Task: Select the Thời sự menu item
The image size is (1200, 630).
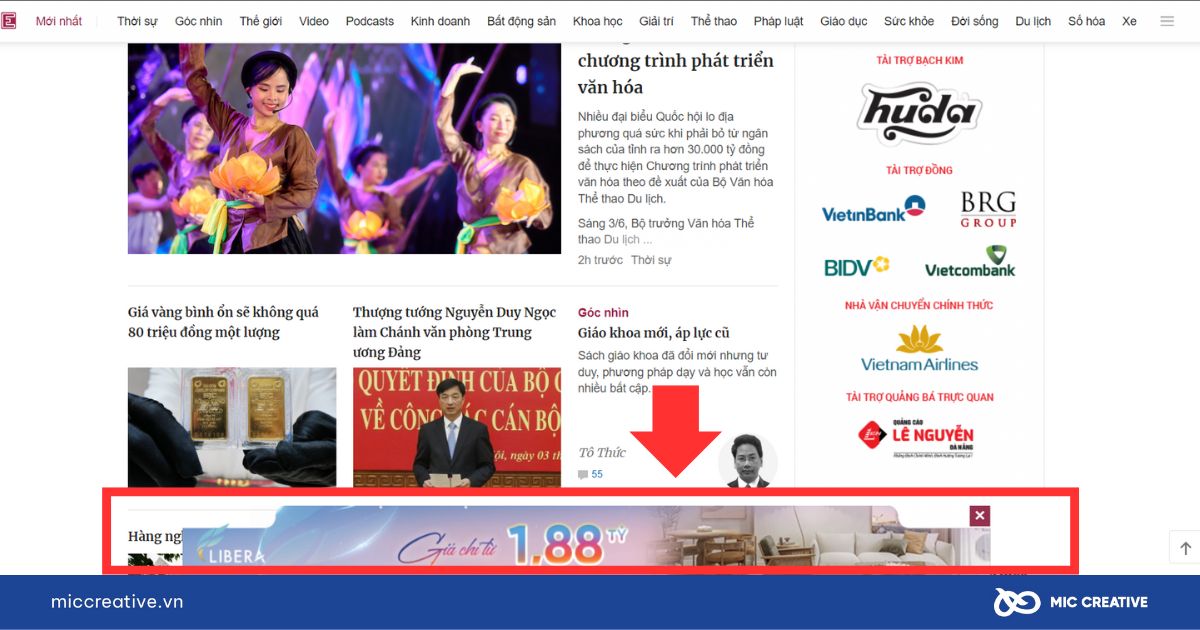Action: (137, 21)
